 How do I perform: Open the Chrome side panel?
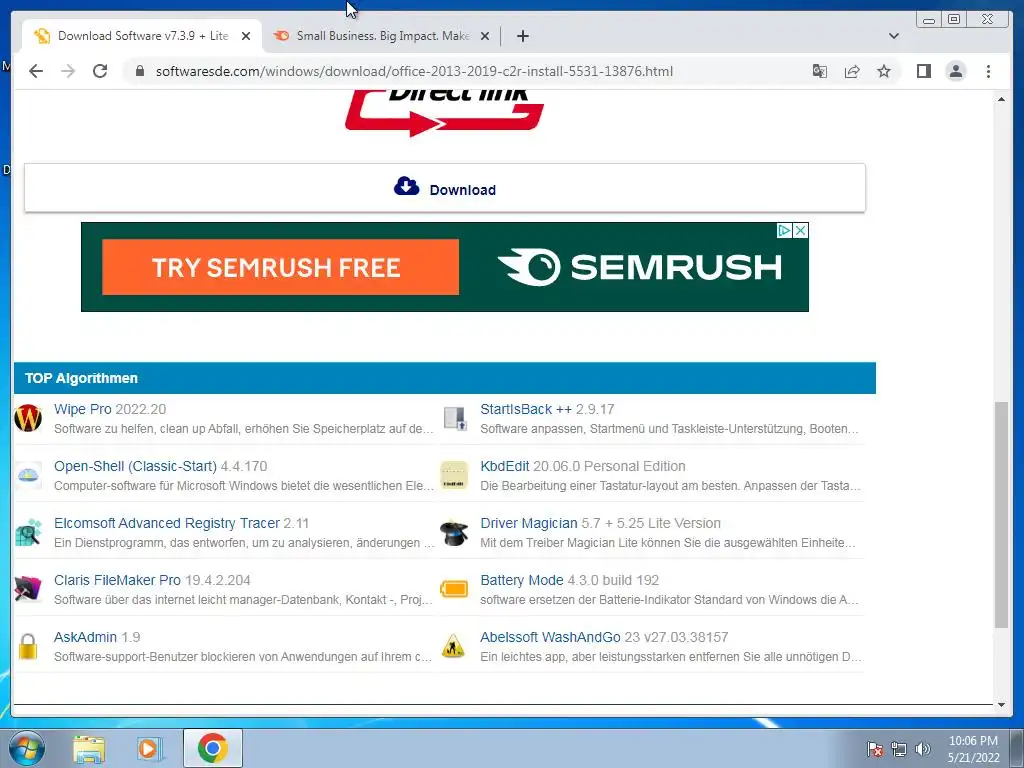pos(923,71)
